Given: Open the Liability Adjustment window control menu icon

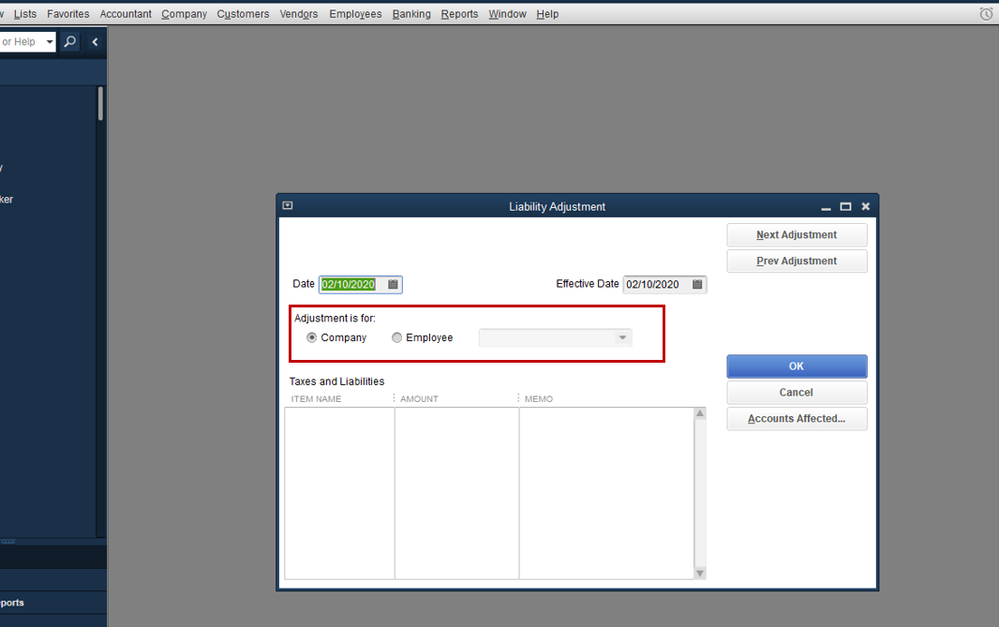Looking at the screenshot, I should coord(287,206).
